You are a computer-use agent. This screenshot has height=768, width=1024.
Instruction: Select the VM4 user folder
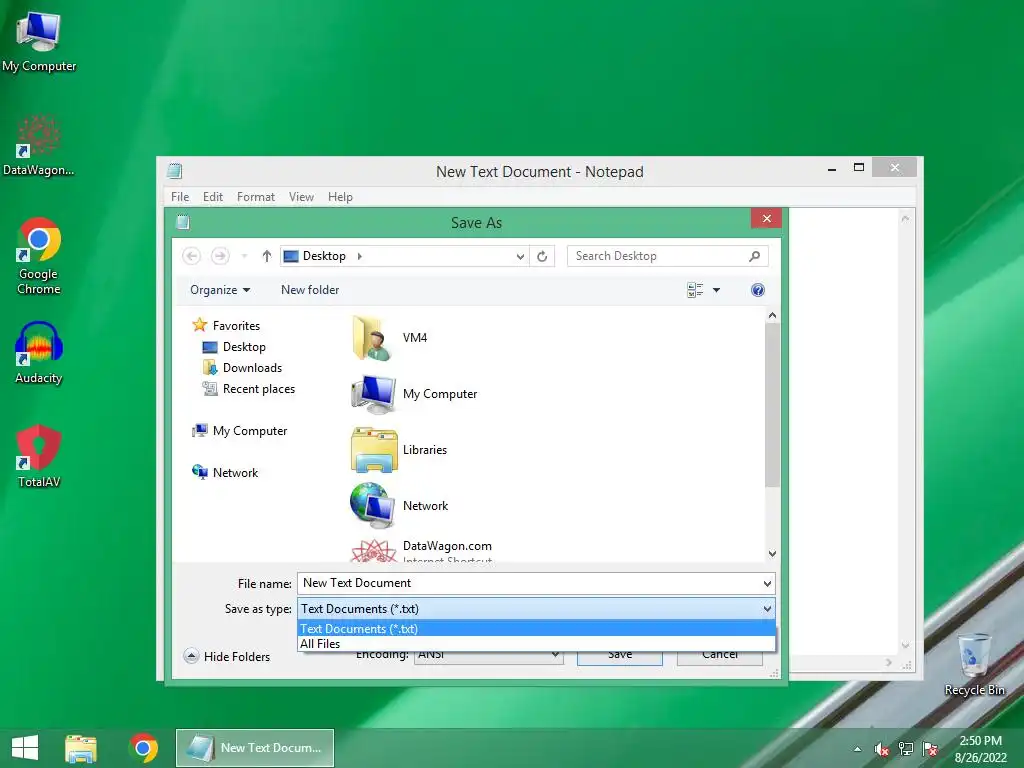(x=391, y=338)
